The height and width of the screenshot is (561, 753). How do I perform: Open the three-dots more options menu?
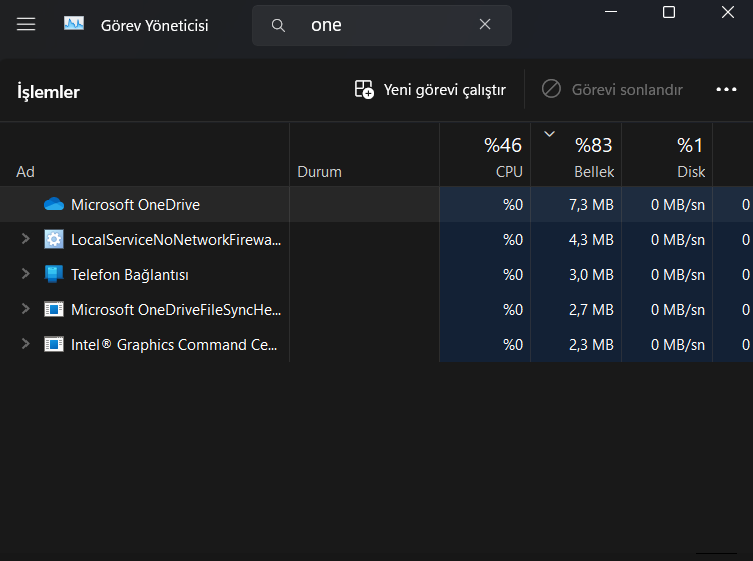coord(726,89)
